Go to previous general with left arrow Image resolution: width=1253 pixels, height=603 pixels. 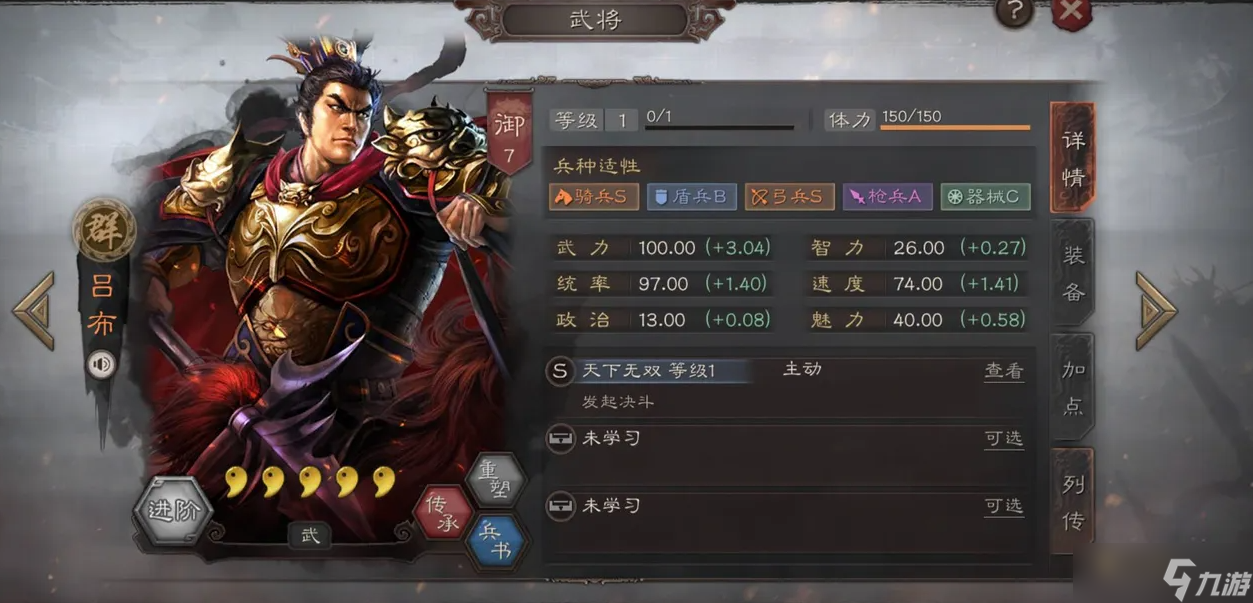[x=34, y=310]
